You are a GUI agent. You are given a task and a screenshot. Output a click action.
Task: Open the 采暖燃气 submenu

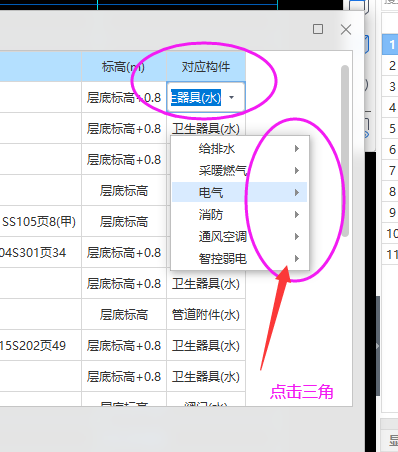point(239,171)
